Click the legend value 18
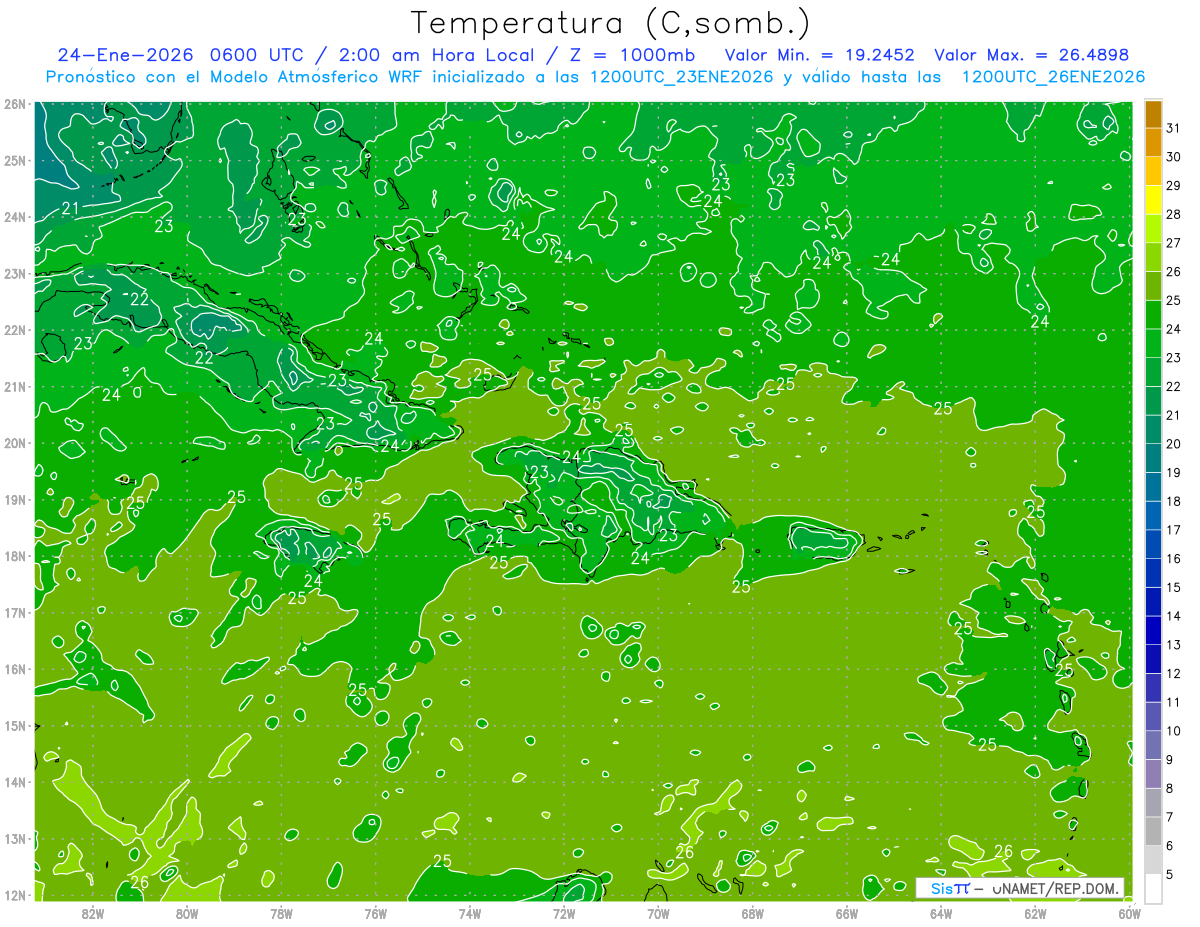 [x=1173, y=502]
